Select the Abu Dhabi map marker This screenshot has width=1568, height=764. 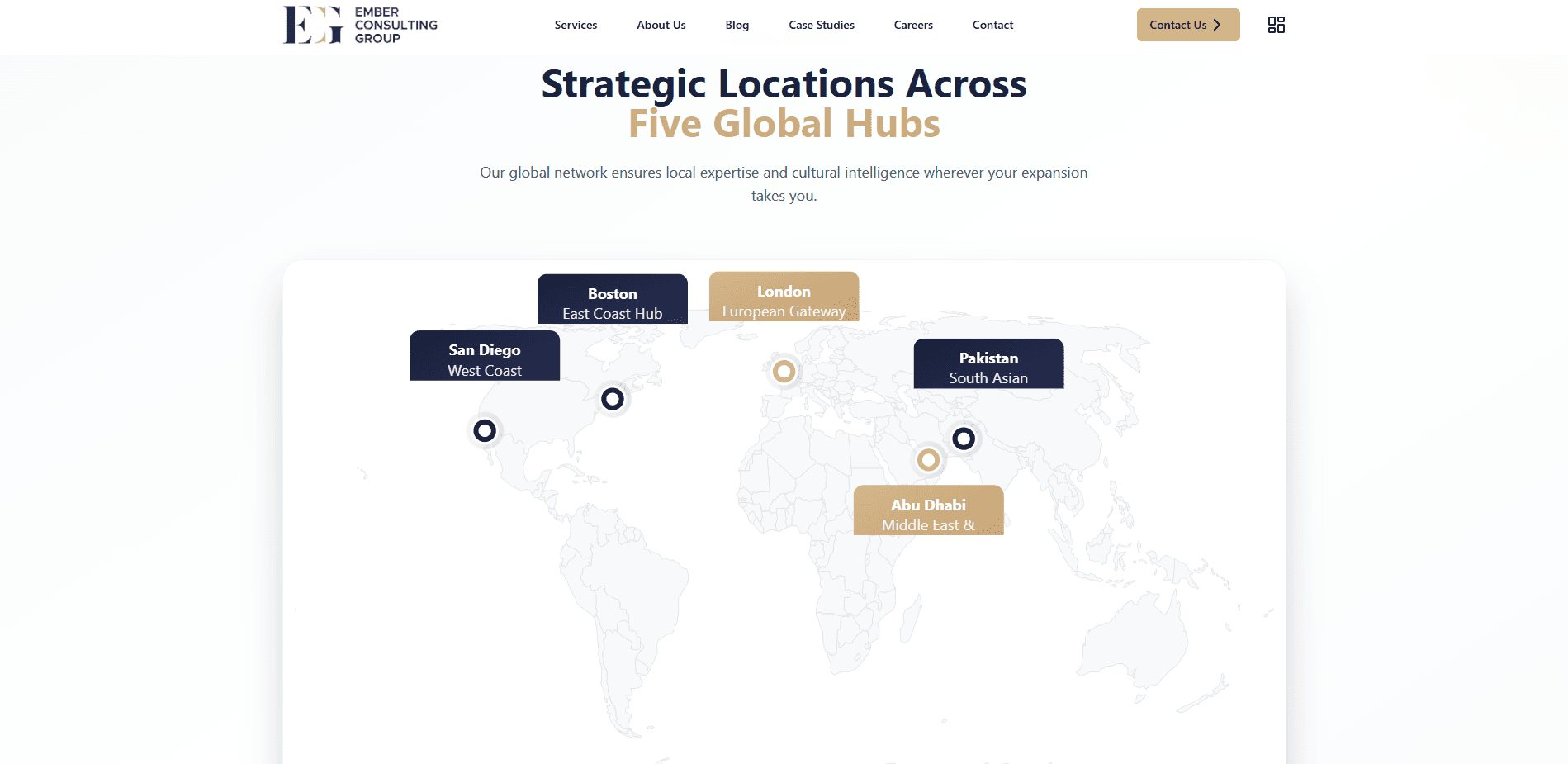(x=928, y=459)
